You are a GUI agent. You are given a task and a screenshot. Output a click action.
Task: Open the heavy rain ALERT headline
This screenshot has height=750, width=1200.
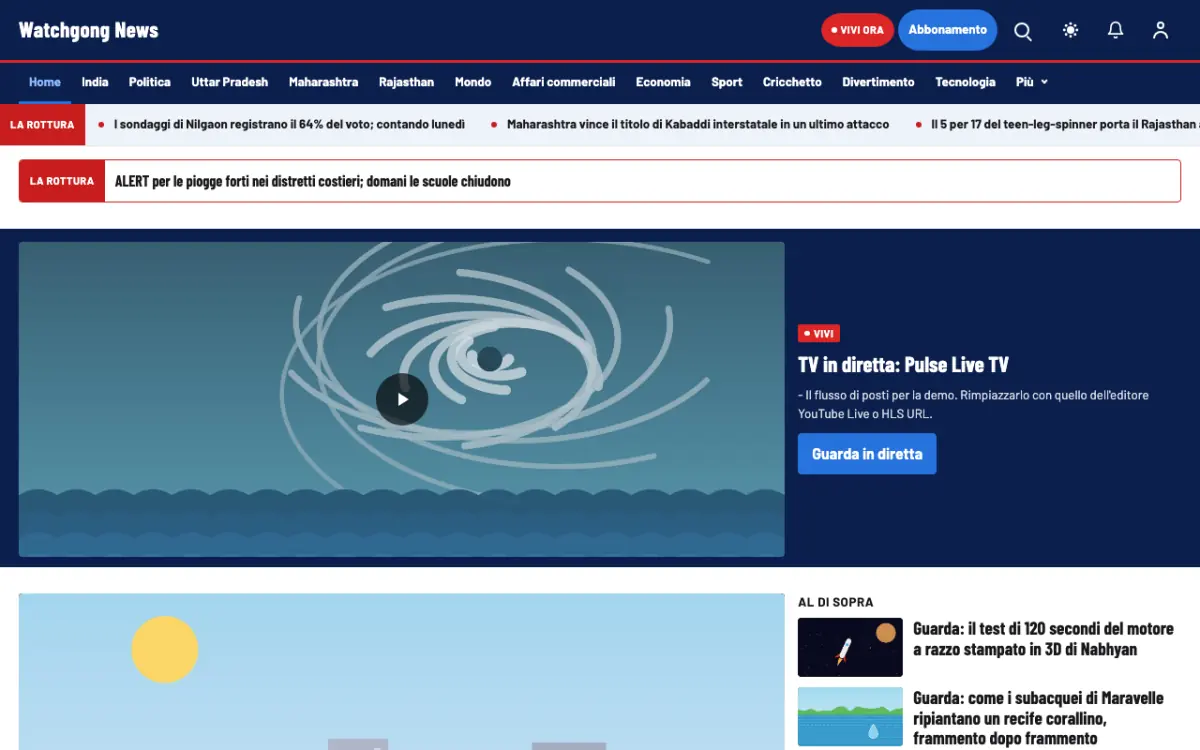(x=313, y=181)
